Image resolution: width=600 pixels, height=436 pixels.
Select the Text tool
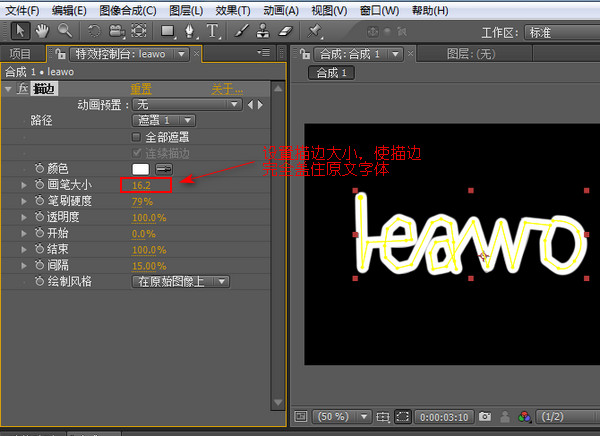click(213, 31)
